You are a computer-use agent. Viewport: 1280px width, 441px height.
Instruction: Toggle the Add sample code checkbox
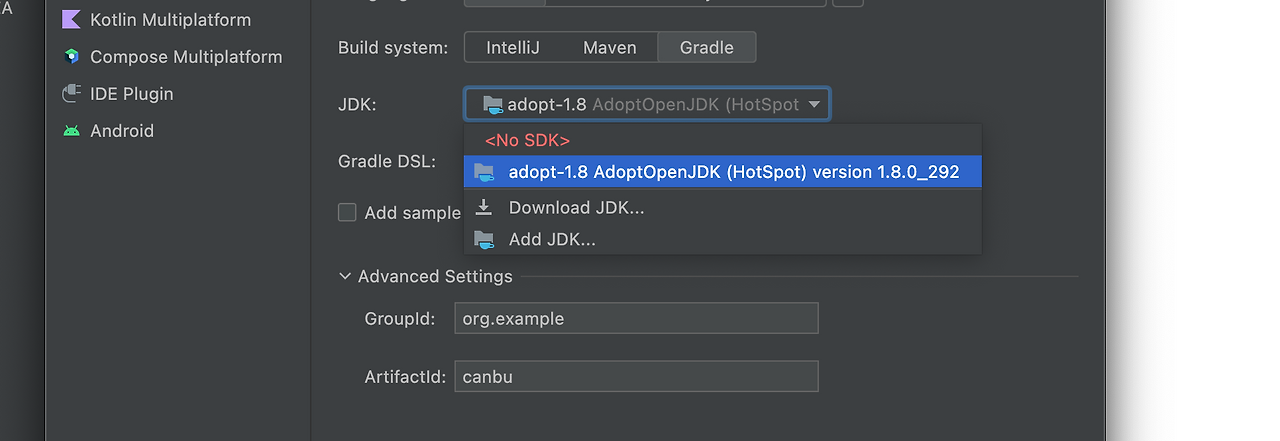coord(347,212)
